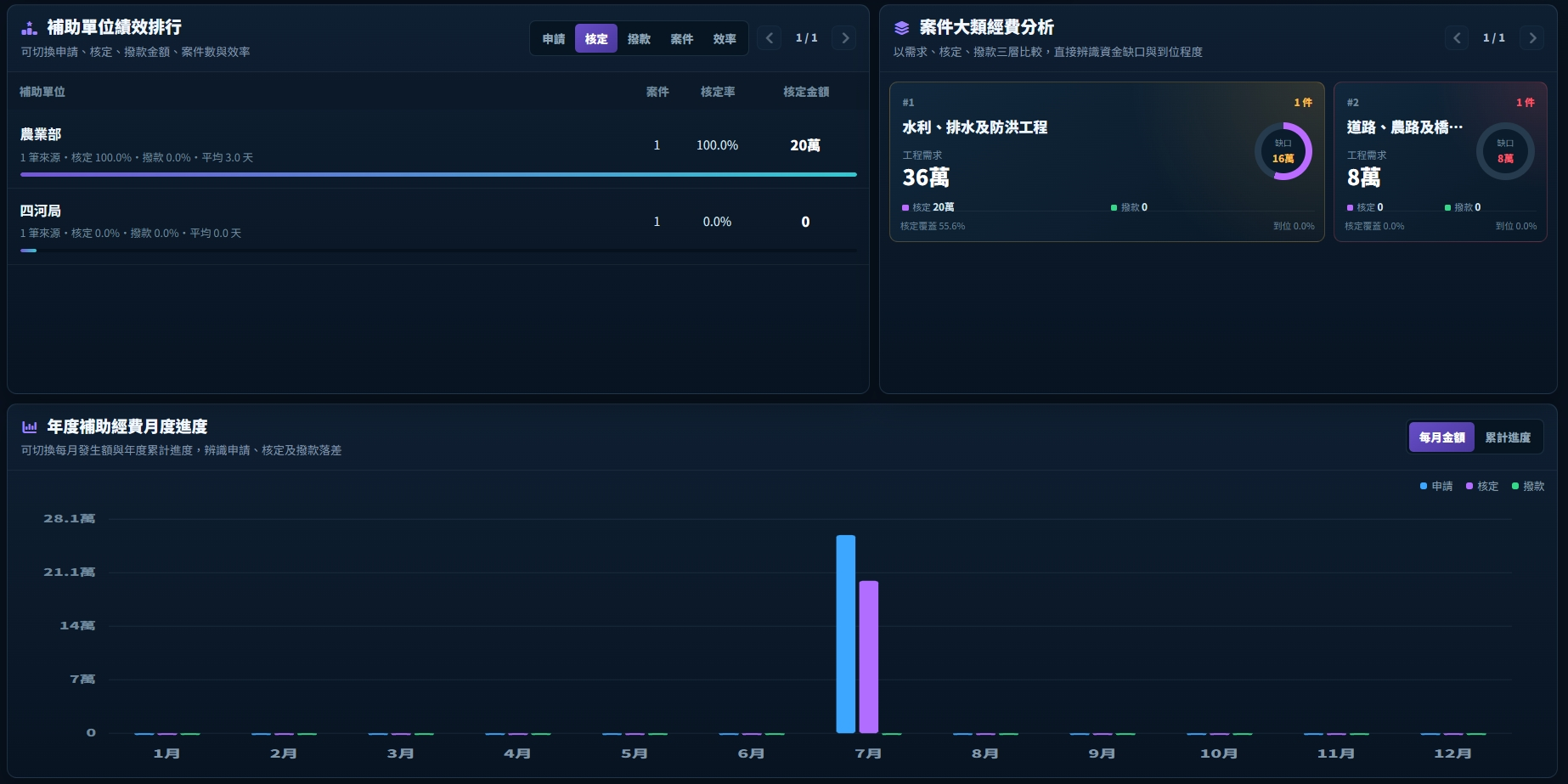Switch chart to 累計進度 view
Image resolution: width=1568 pixels, height=784 pixels.
tap(1508, 437)
